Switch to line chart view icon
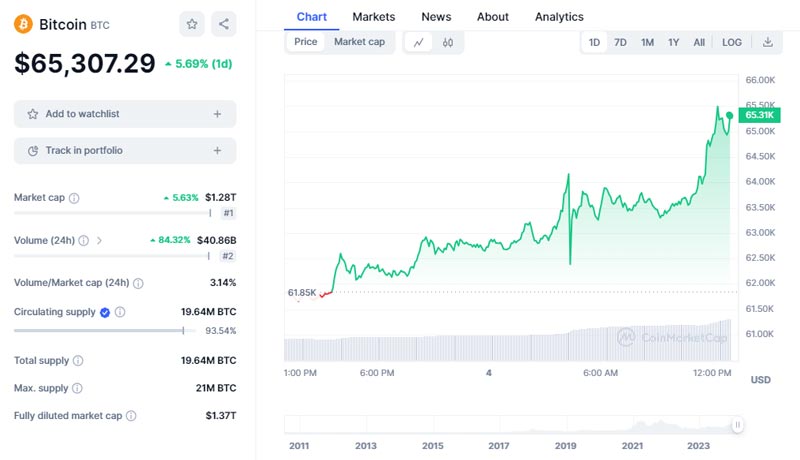Screen dimensions: 800x460 point(418,42)
